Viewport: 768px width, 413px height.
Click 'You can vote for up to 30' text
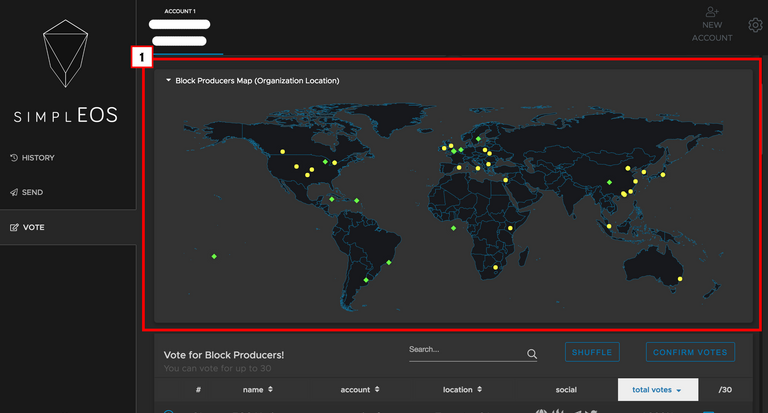click(217, 368)
